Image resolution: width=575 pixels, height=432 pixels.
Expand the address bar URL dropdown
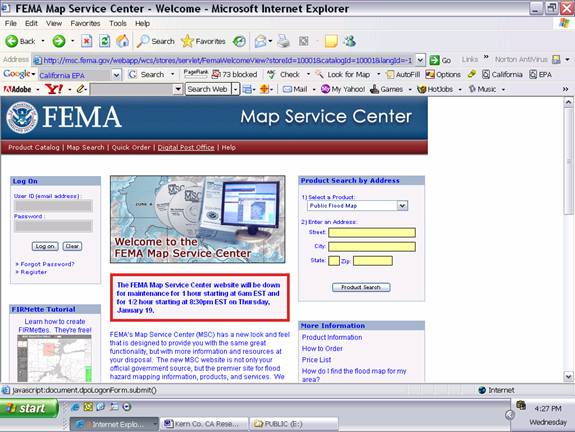click(420, 60)
